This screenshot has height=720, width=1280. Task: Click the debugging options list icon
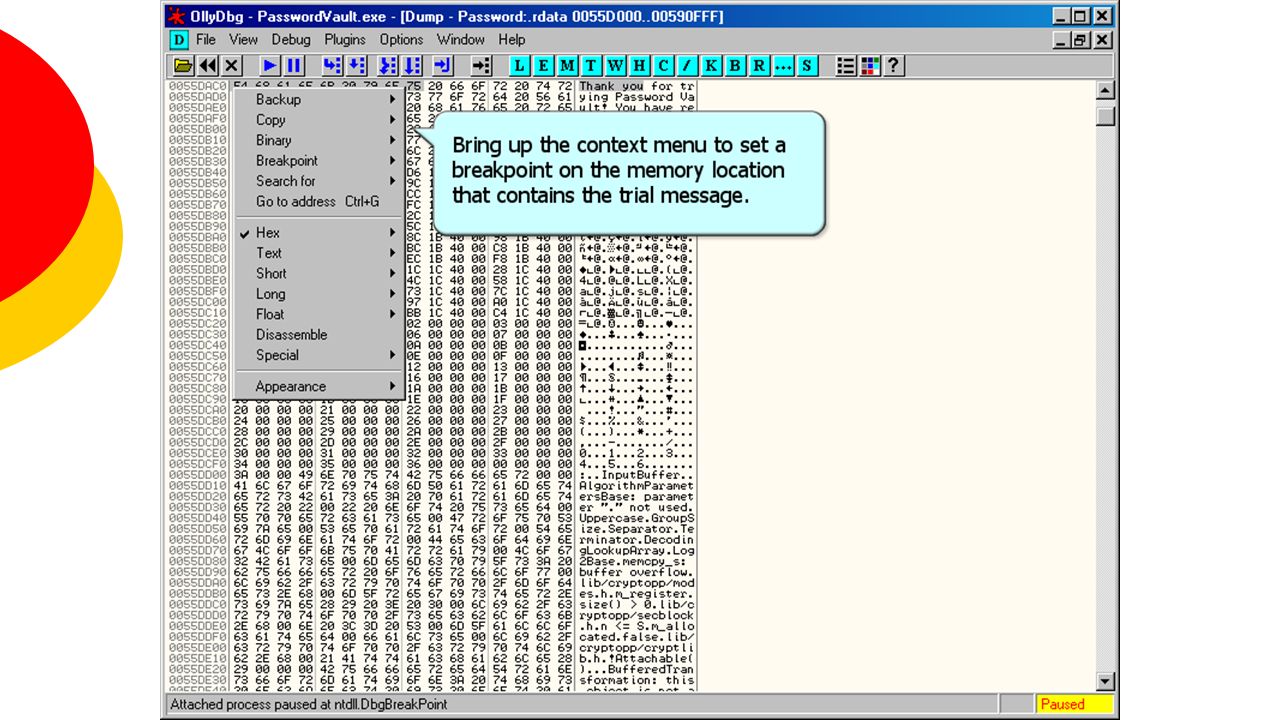[x=846, y=66]
